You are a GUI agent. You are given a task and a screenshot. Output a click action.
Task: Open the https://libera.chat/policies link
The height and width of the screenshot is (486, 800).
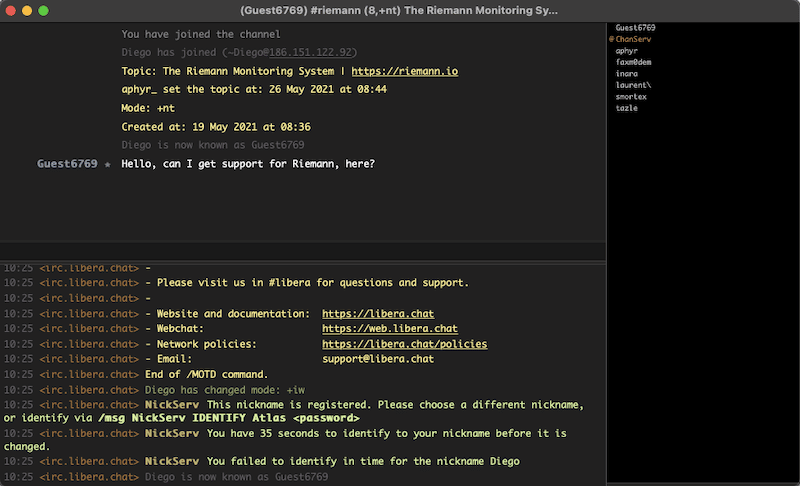coord(405,344)
